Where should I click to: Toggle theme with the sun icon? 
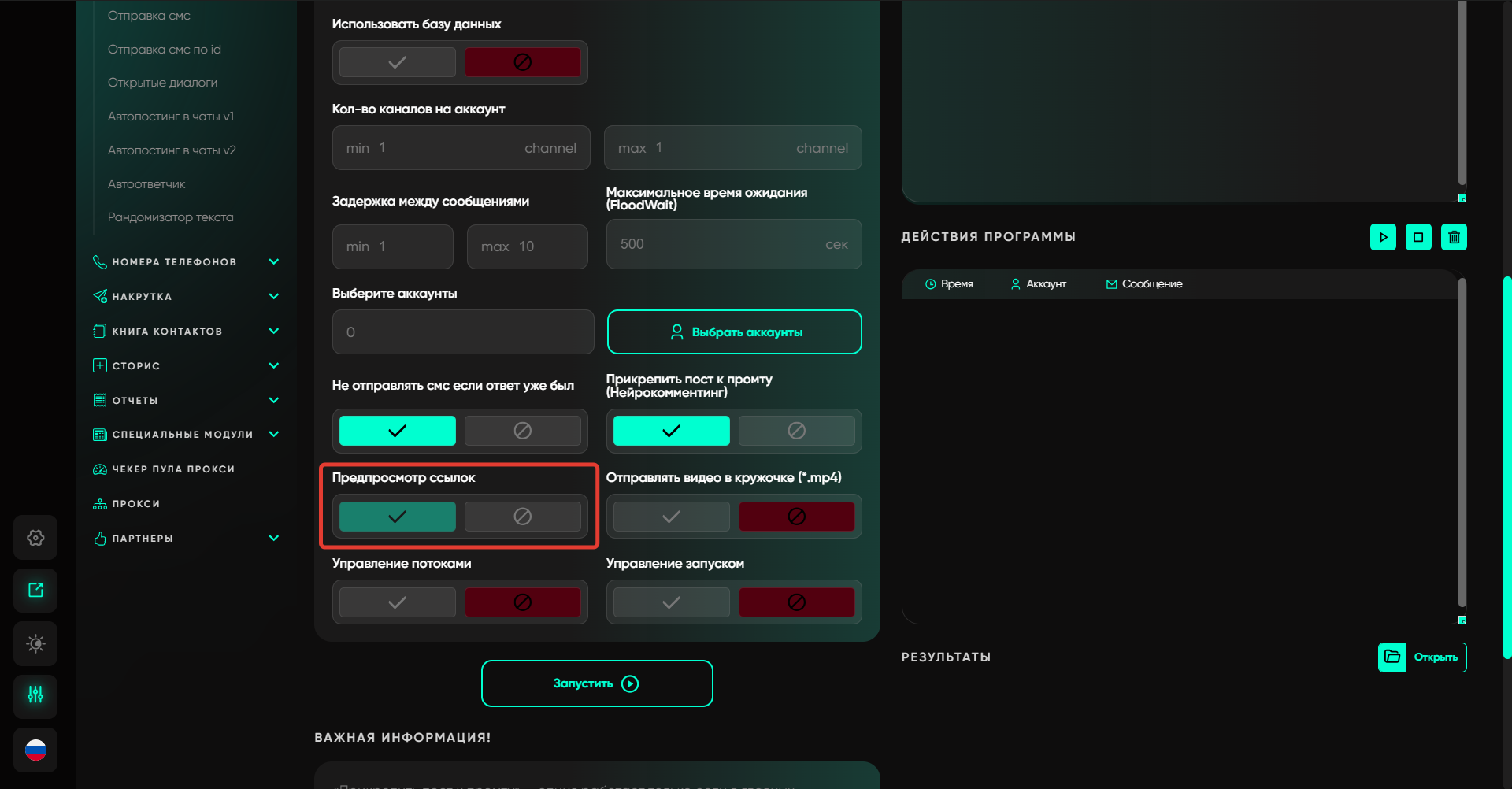tap(35, 643)
